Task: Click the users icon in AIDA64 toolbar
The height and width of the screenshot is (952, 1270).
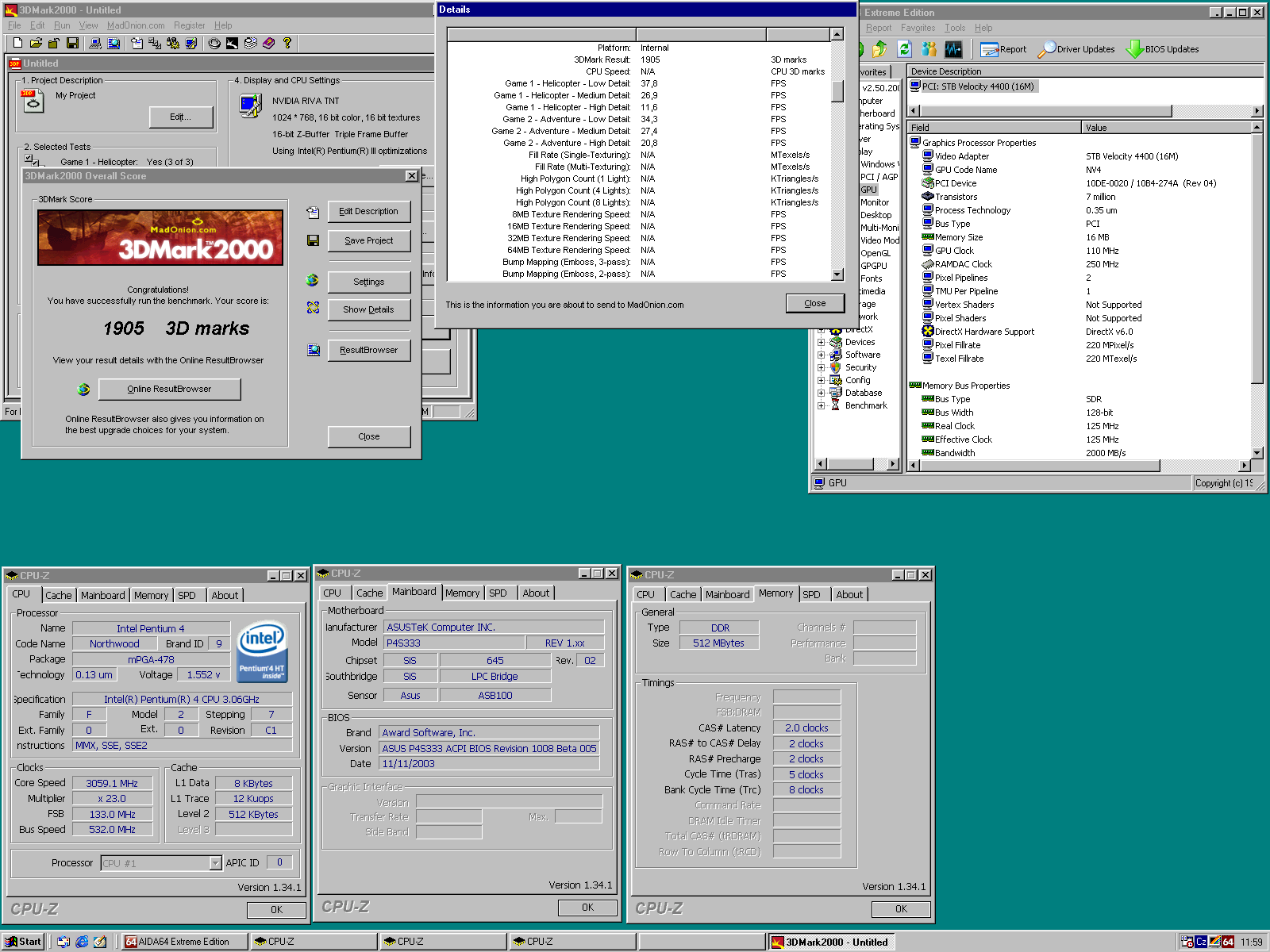Action: pyautogui.click(x=929, y=49)
